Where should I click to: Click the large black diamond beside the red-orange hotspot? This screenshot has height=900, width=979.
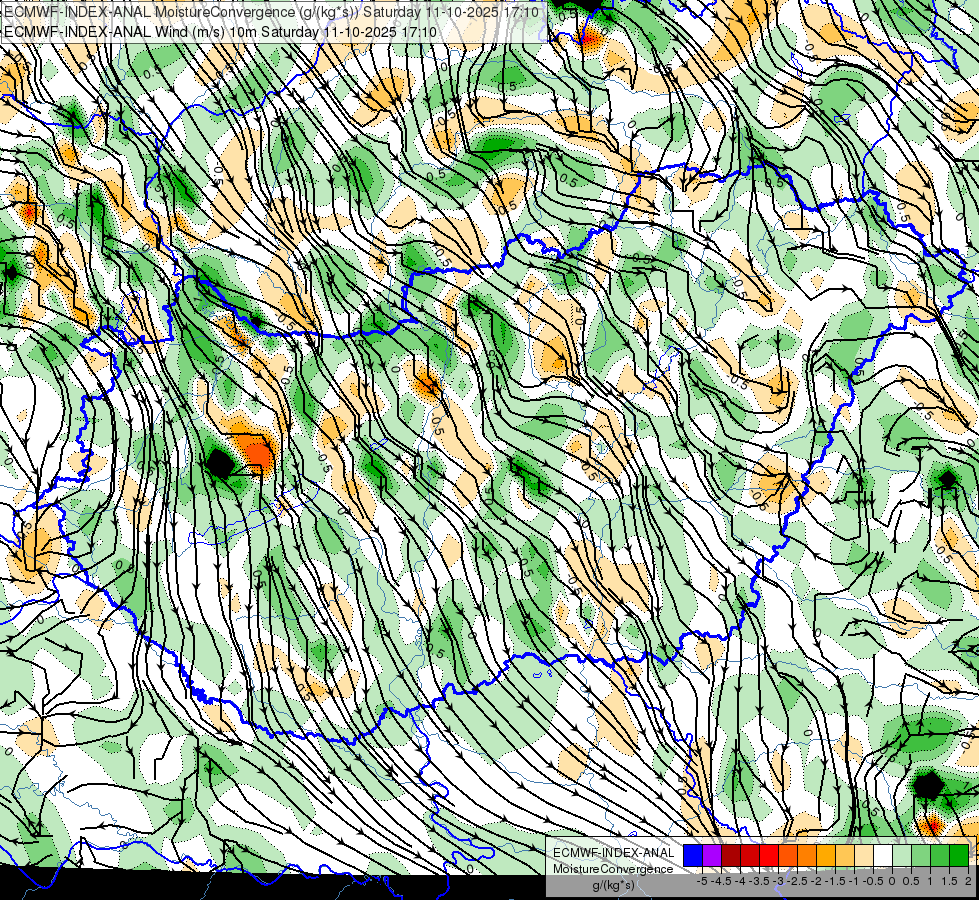click(x=220, y=464)
